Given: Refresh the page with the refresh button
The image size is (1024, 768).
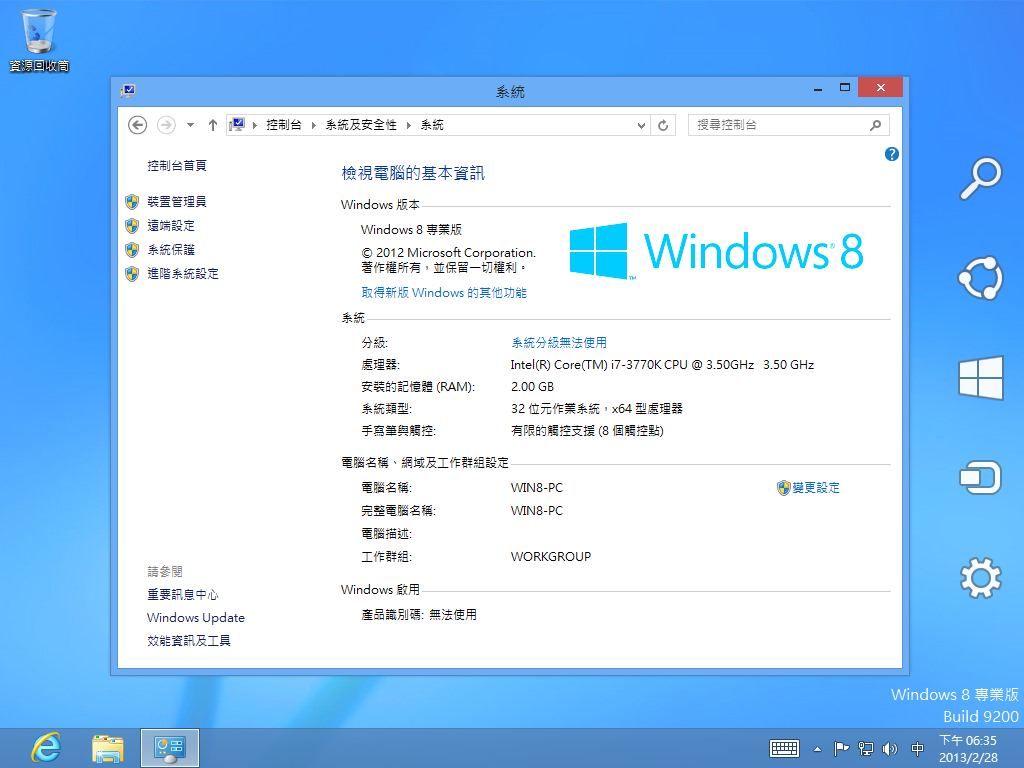Looking at the screenshot, I should pyautogui.click(x=663, y=125).
